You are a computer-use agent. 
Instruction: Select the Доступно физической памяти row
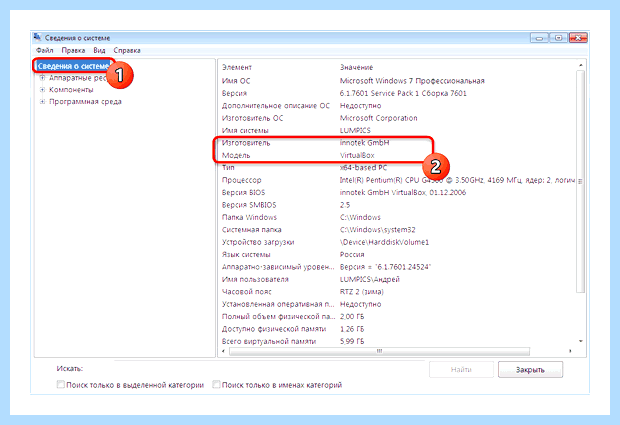tap(397, 329)
